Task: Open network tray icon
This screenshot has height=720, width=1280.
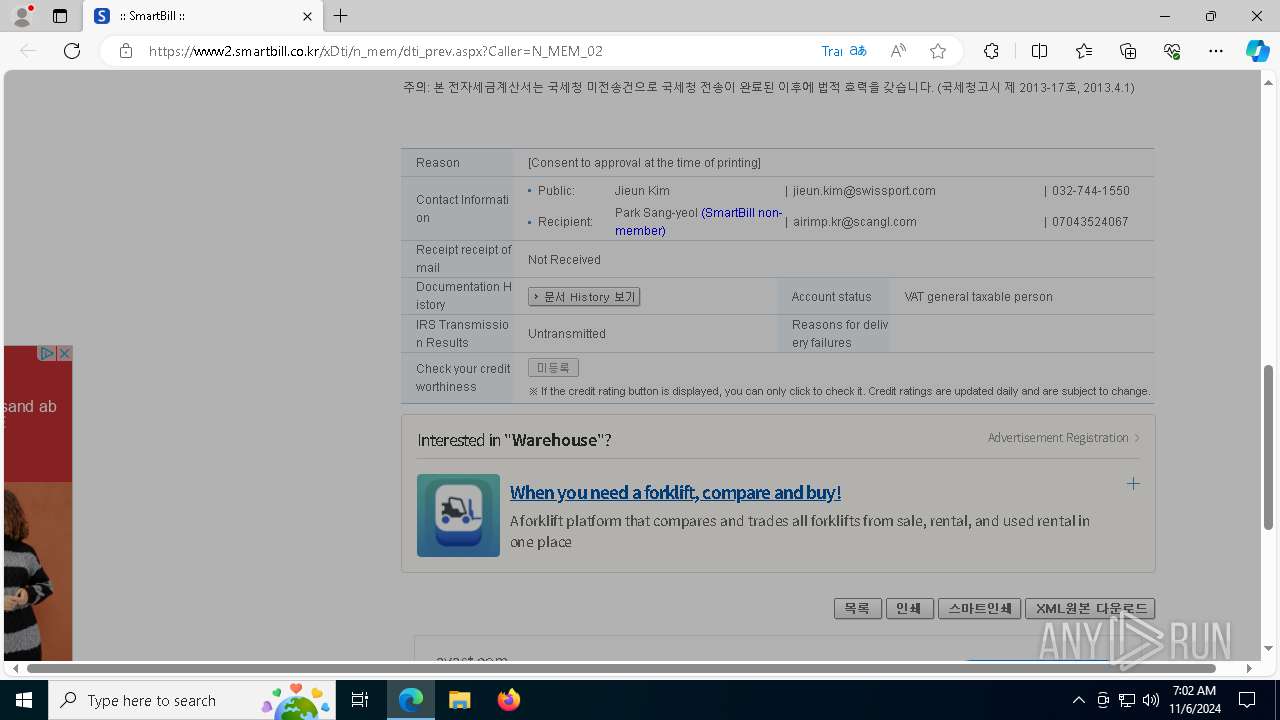Action: point(1127,700)
